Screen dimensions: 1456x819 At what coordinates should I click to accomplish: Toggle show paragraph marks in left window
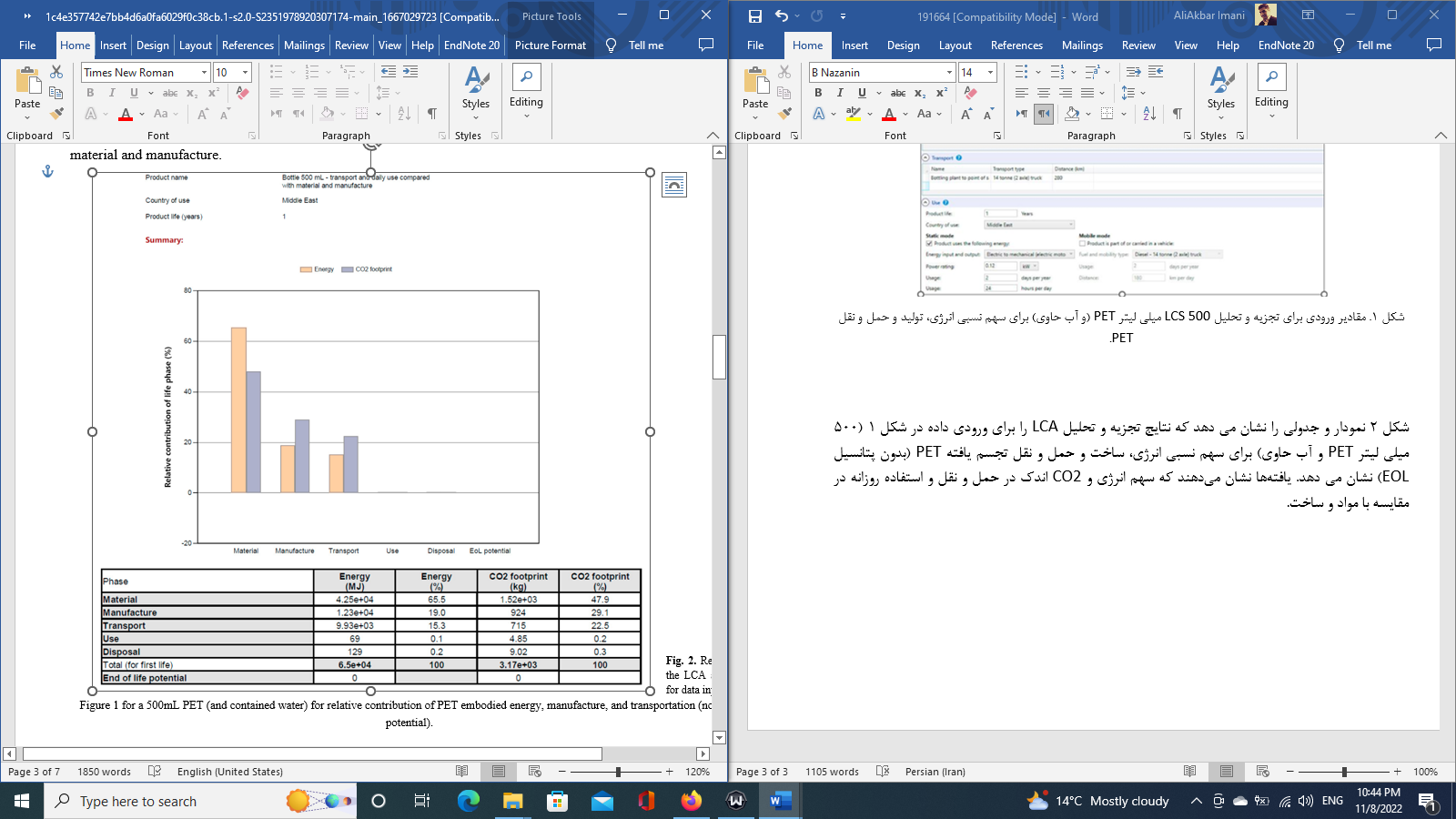click(x=432, y=114)
